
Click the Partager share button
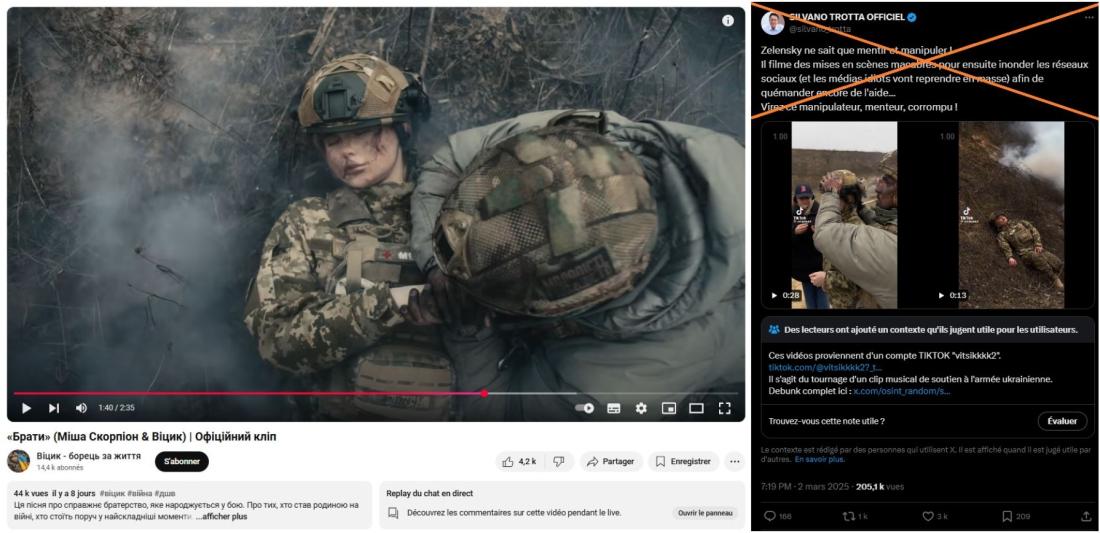(x=611, y=461)
